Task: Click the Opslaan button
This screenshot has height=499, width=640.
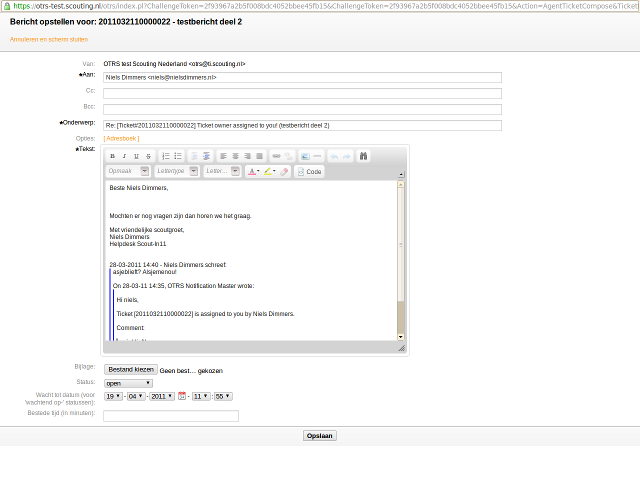Action: click(x=320, y=436)
